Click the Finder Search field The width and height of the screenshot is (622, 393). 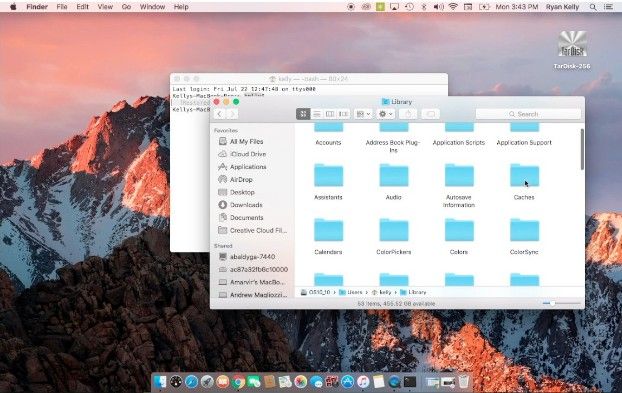click(x=528, y=114)
